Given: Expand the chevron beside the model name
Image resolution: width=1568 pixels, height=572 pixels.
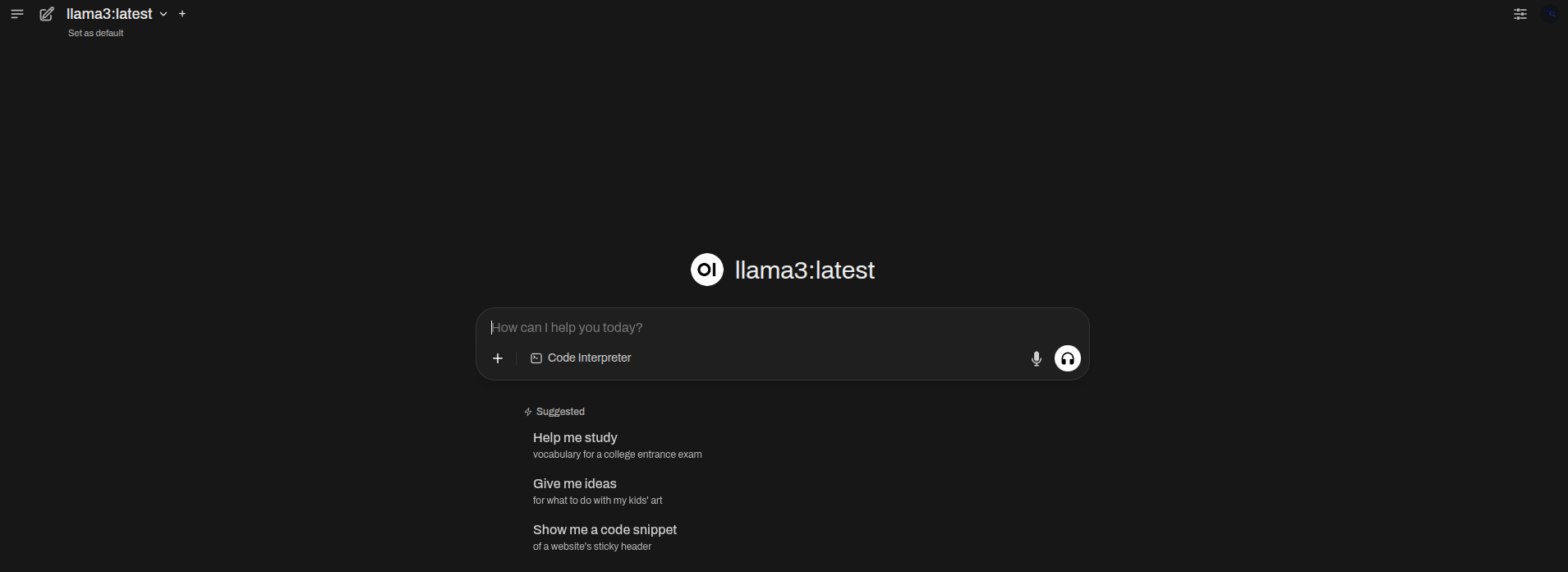Looking at the screenshot, I should click(x=163, y=14).
